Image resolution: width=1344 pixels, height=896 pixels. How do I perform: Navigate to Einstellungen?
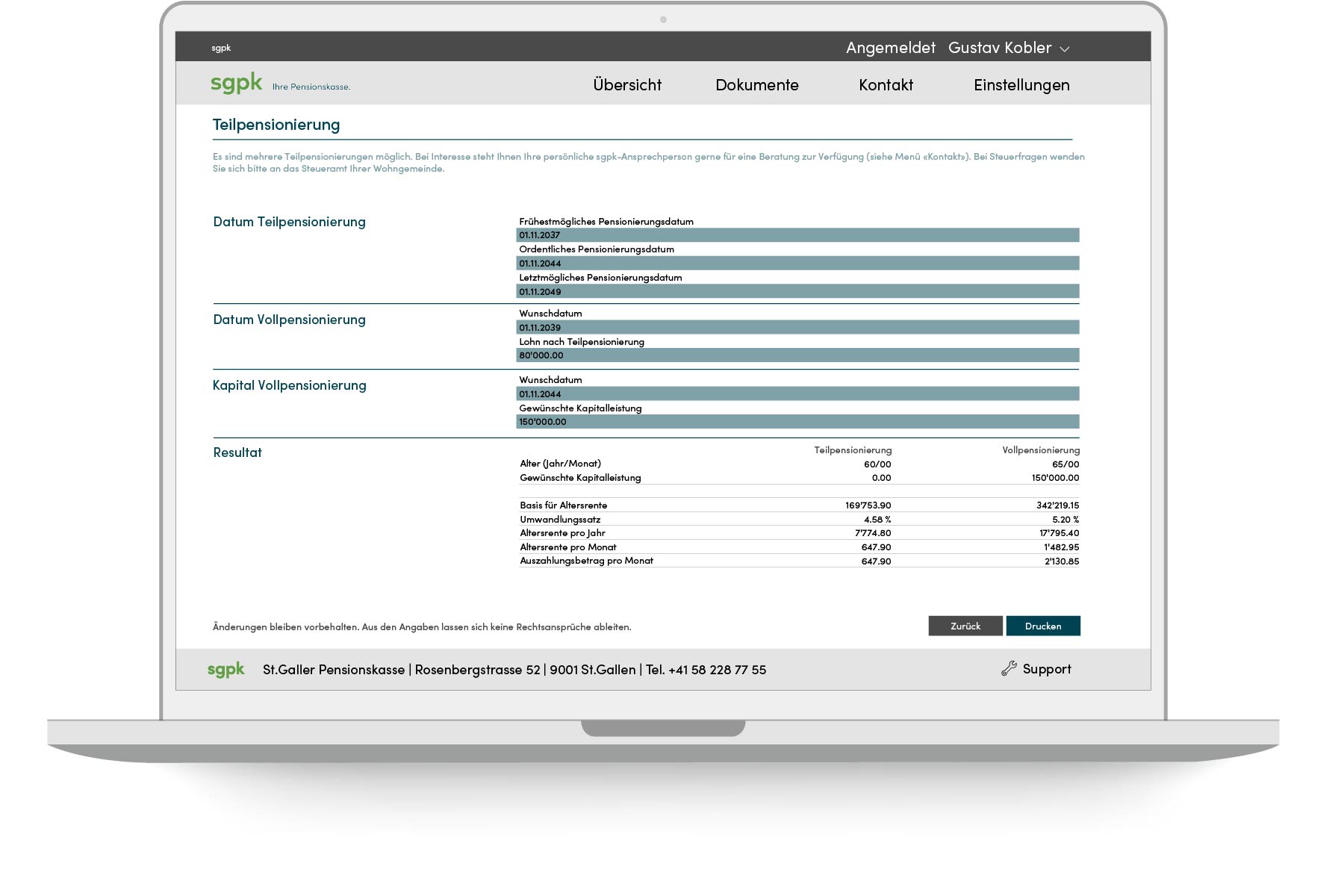point(1021,85)
